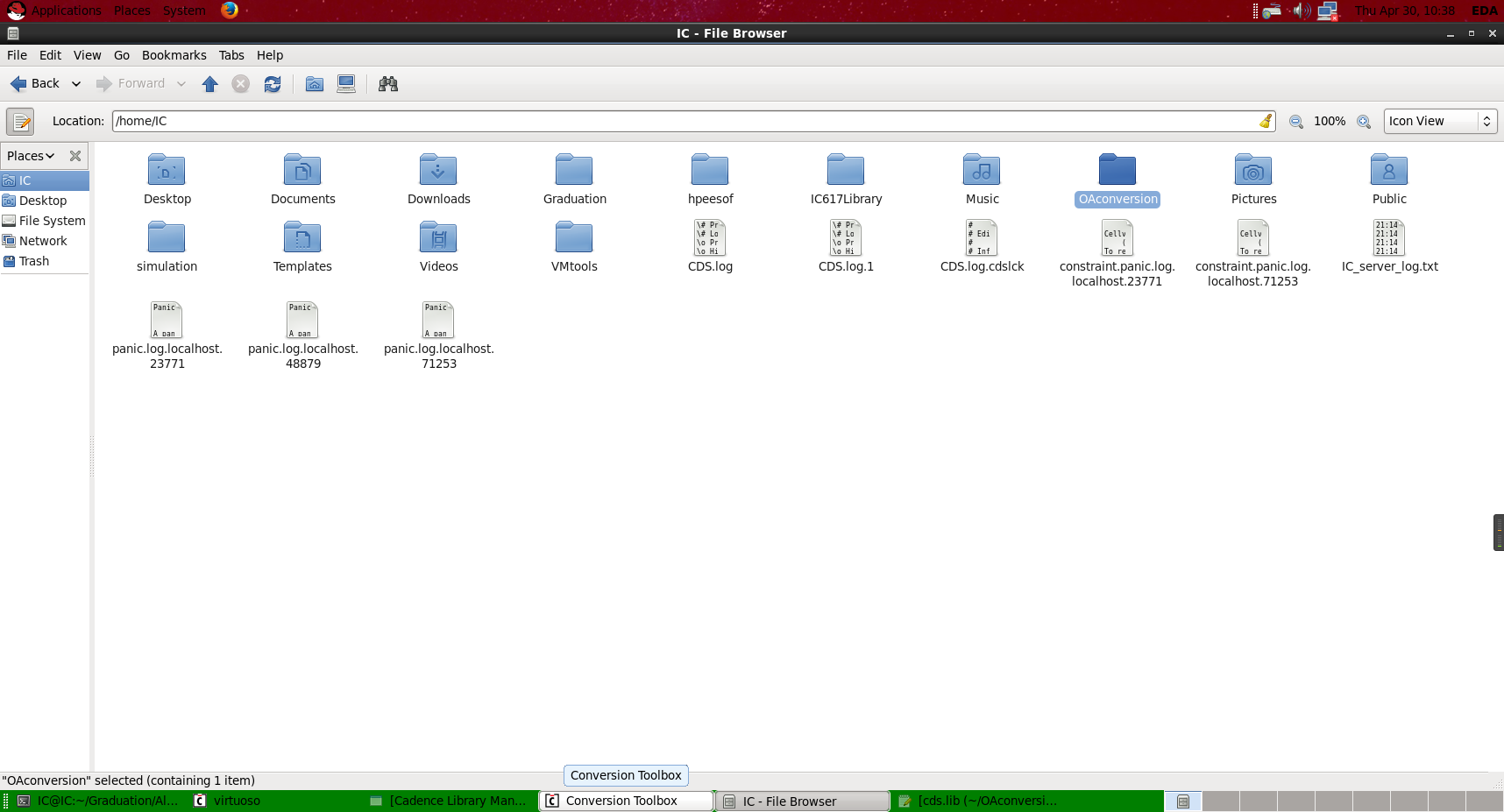Viewport: 1504px width, 812px height.
Task: Open the desktop folder toolbar icon
Action: 345,83
